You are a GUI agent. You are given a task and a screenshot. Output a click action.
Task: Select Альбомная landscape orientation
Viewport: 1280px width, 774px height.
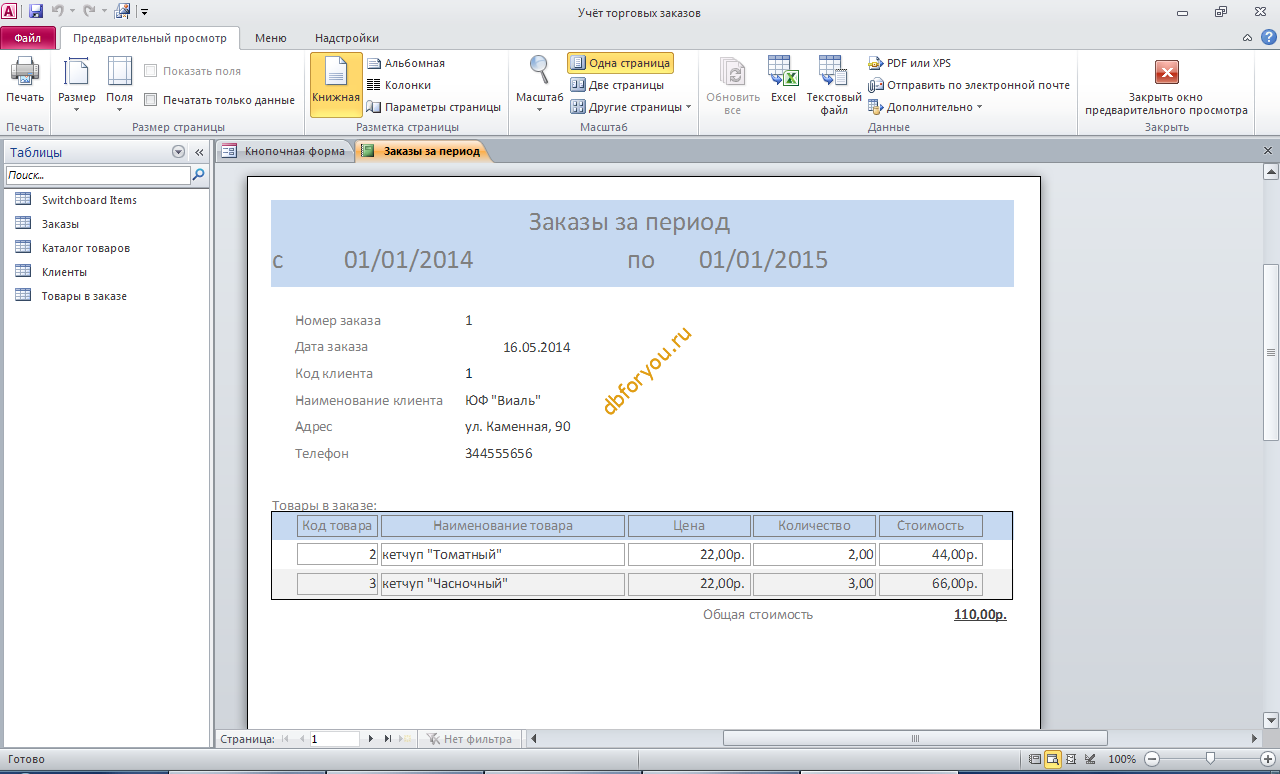406,63
